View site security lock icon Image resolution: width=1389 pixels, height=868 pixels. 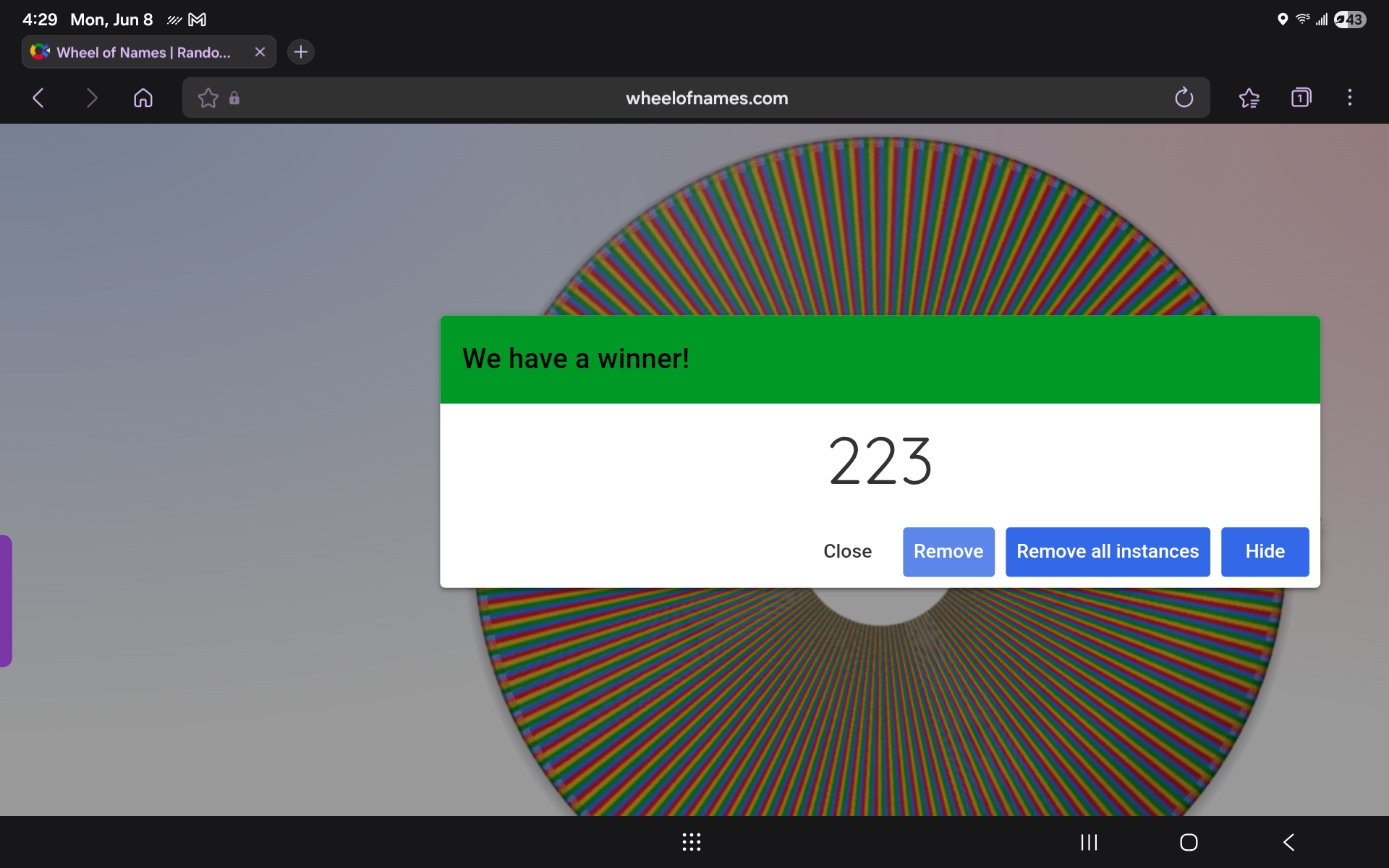[x=234, y=98]
